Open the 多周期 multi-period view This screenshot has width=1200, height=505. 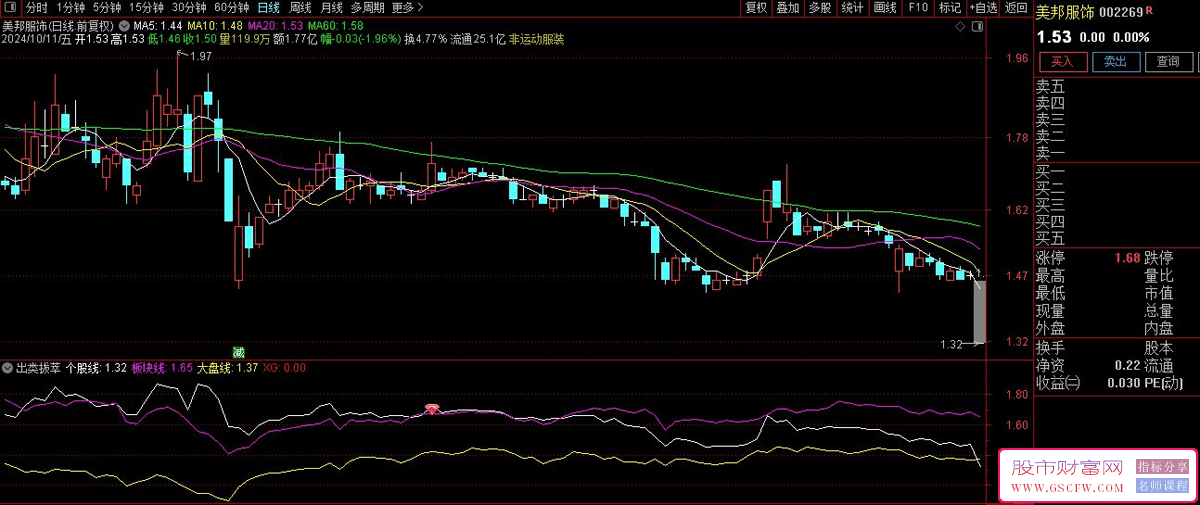tap(367, 7)
